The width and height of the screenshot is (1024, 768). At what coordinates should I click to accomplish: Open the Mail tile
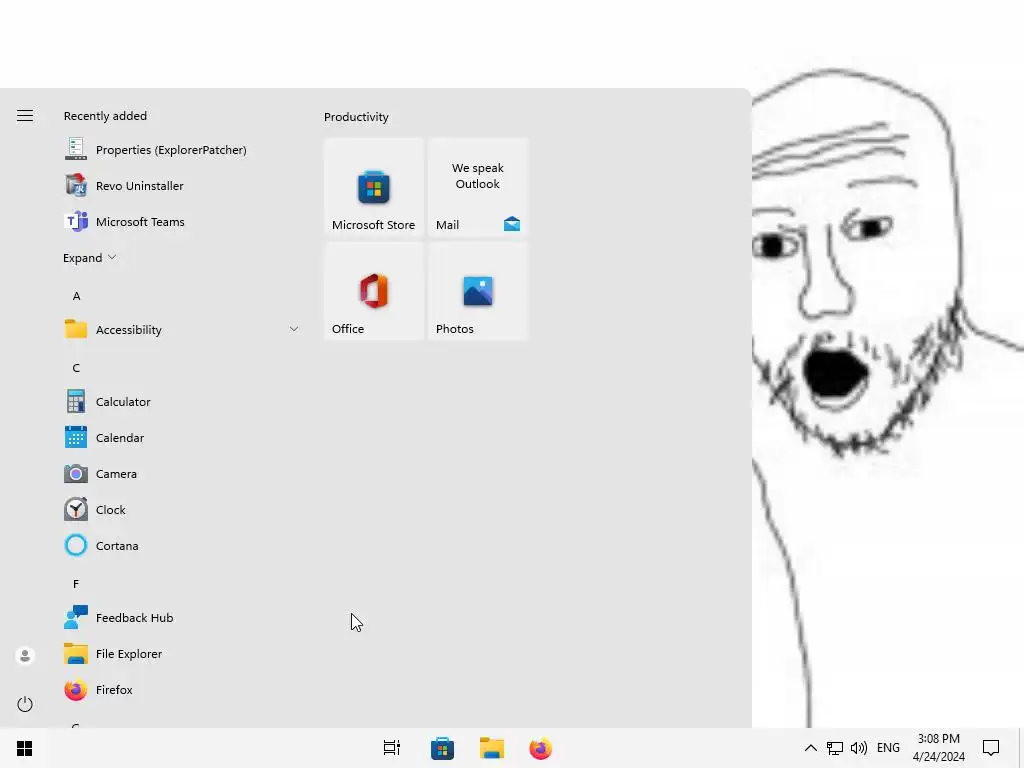click(478, 187)
